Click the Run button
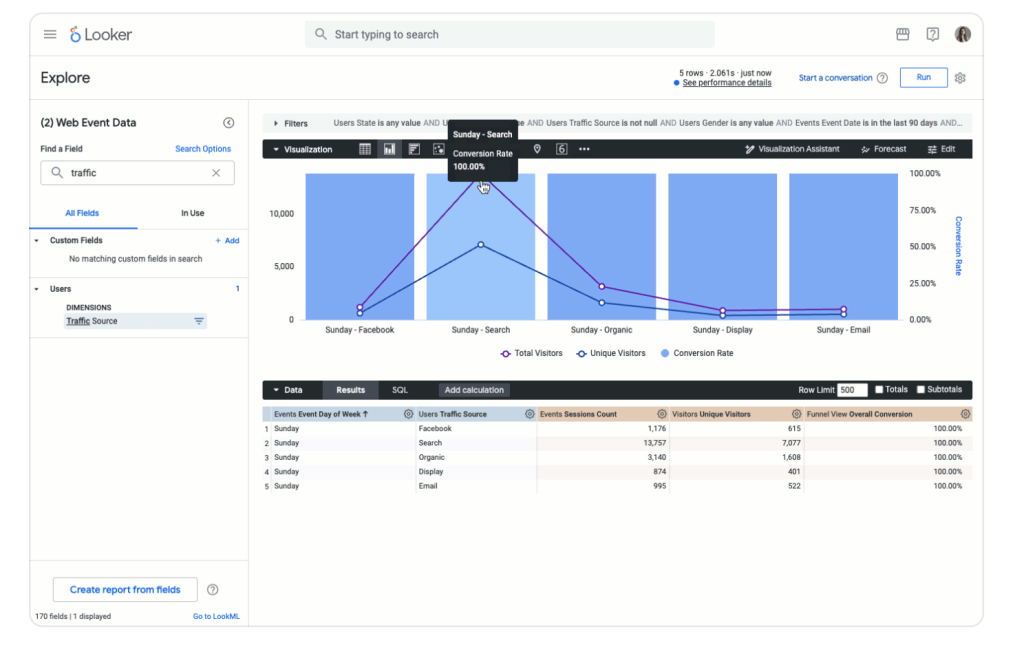Image resolution: width=1024 pixels, height=654 pixels. pyautogui.click(x=922, y=77)
